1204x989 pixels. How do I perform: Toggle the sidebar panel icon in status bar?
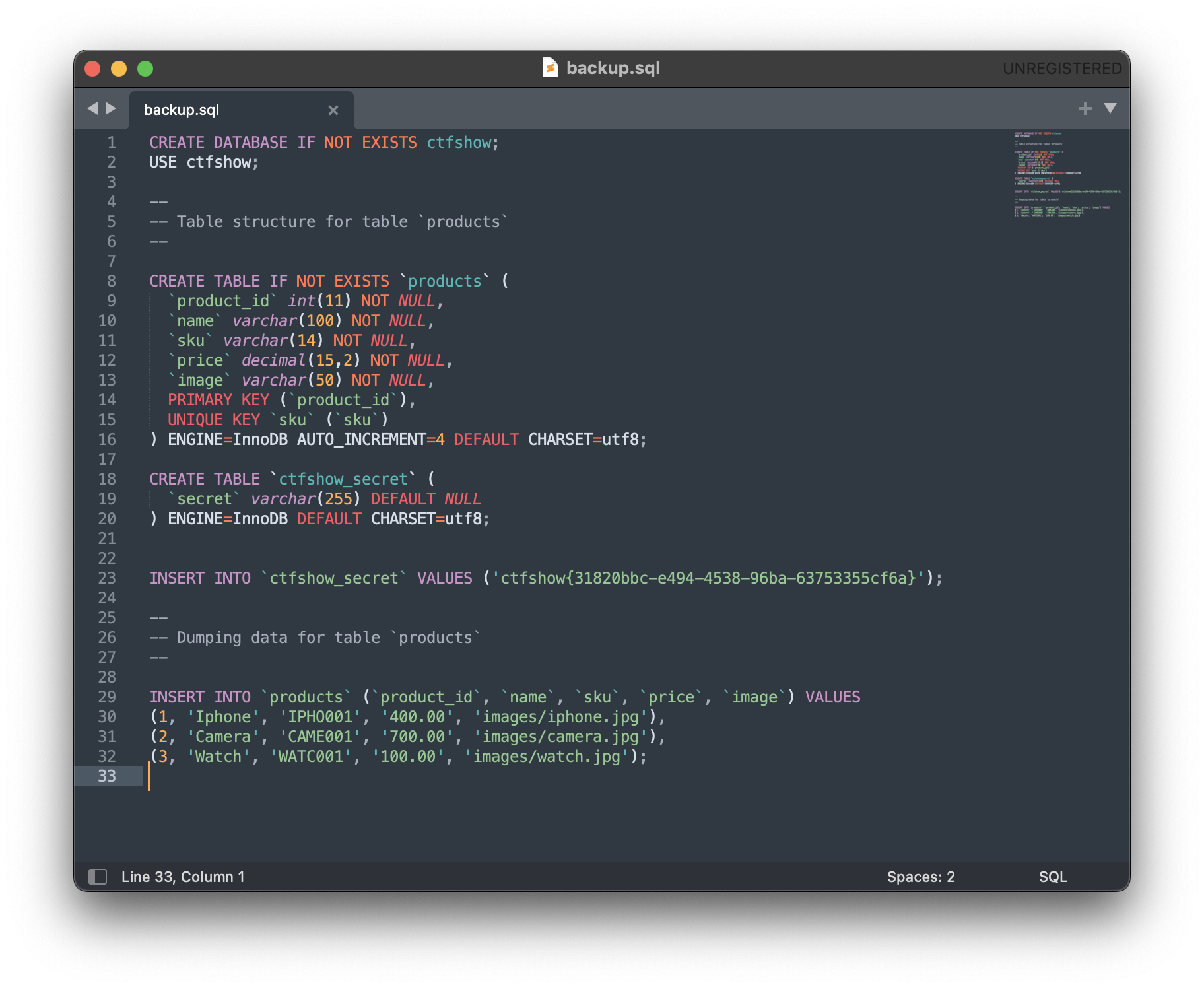tap(98, 877)
